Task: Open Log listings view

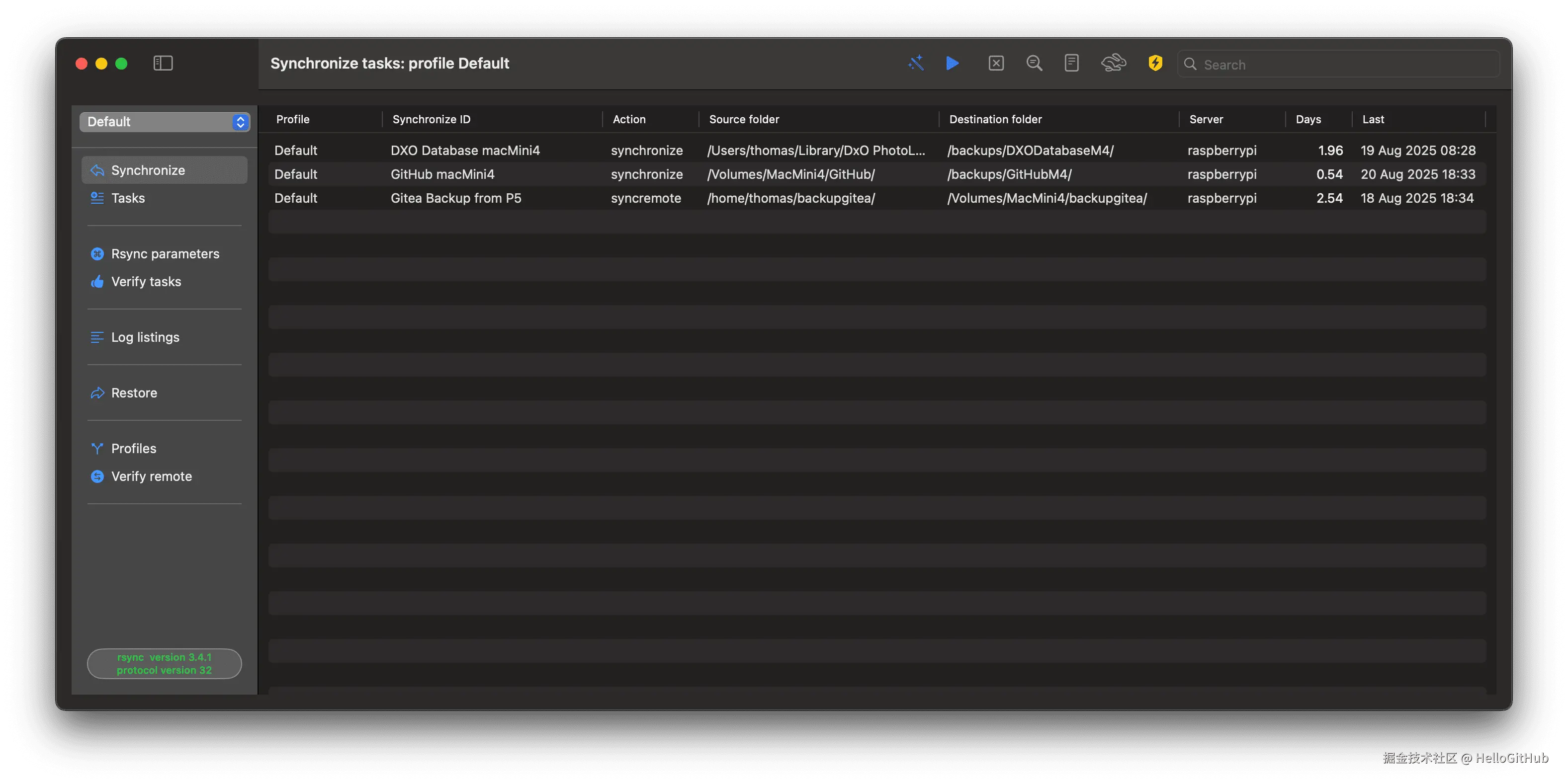Action: pyautogui.click(x=145, y=337)
